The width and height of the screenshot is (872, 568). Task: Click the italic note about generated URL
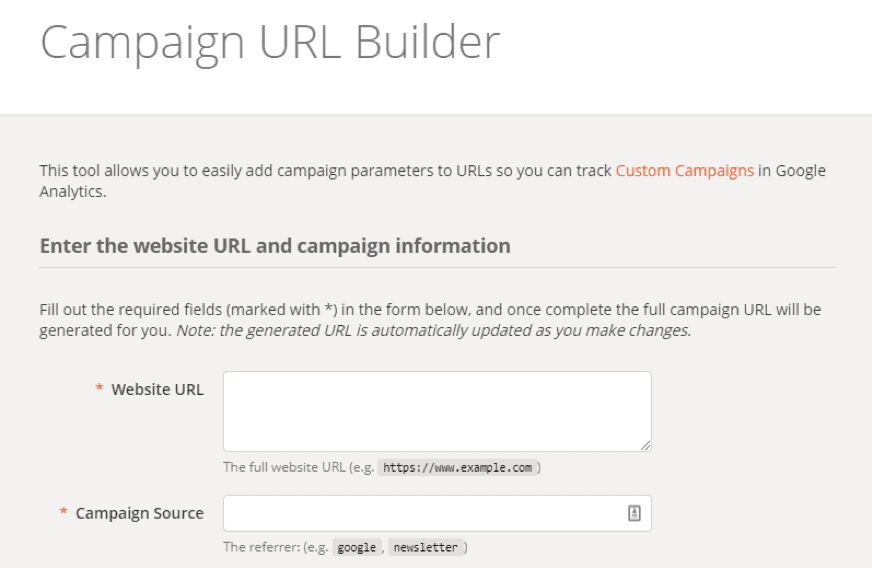[x=434, y=330]
